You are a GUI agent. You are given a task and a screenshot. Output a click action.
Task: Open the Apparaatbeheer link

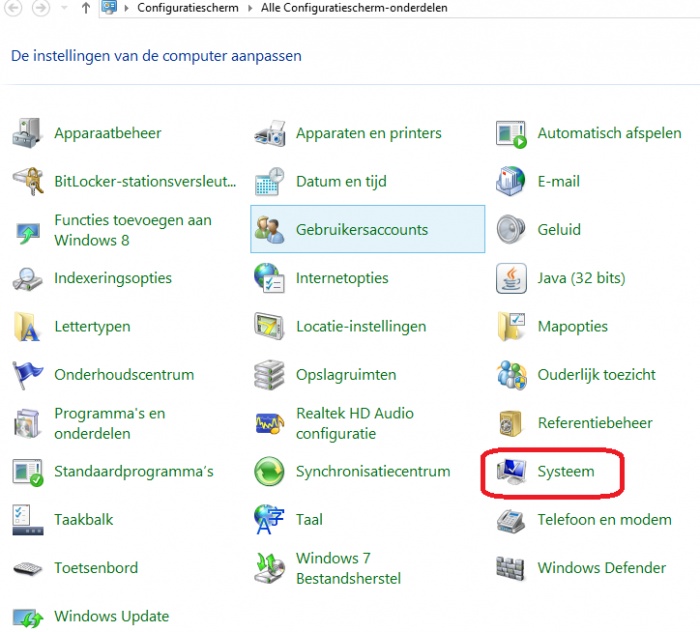(x=108, y=133)
